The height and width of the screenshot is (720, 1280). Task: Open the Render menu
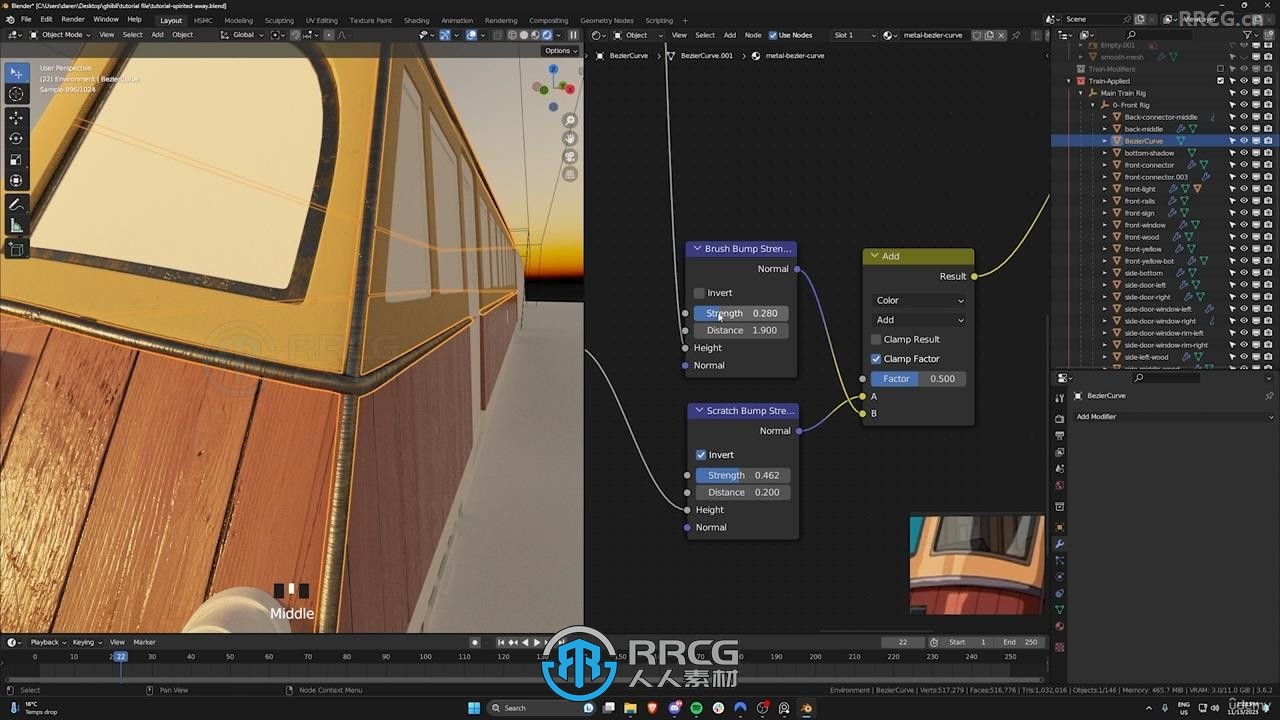[x=73, y=19]
